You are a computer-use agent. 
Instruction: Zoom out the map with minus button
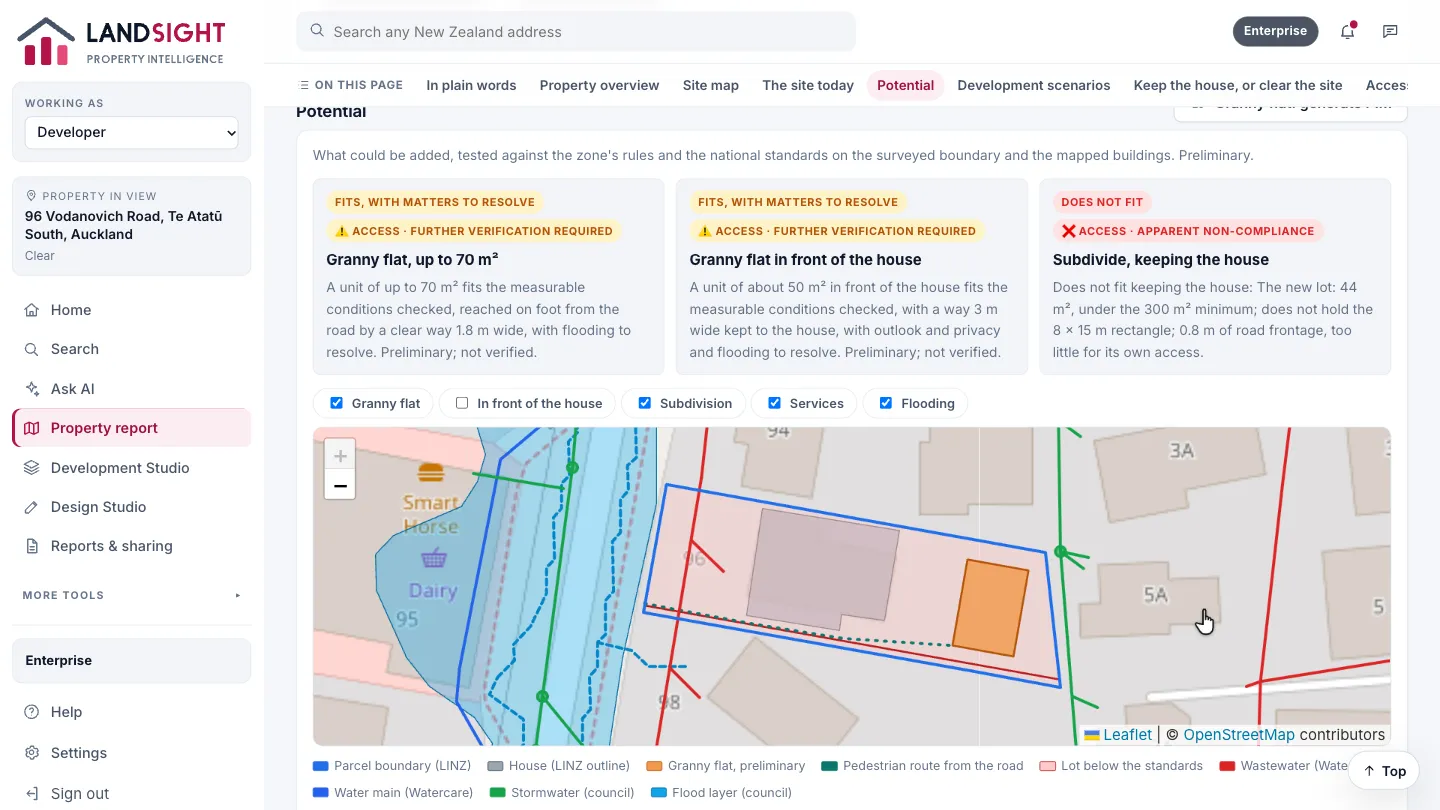click(x=340, y=486)
